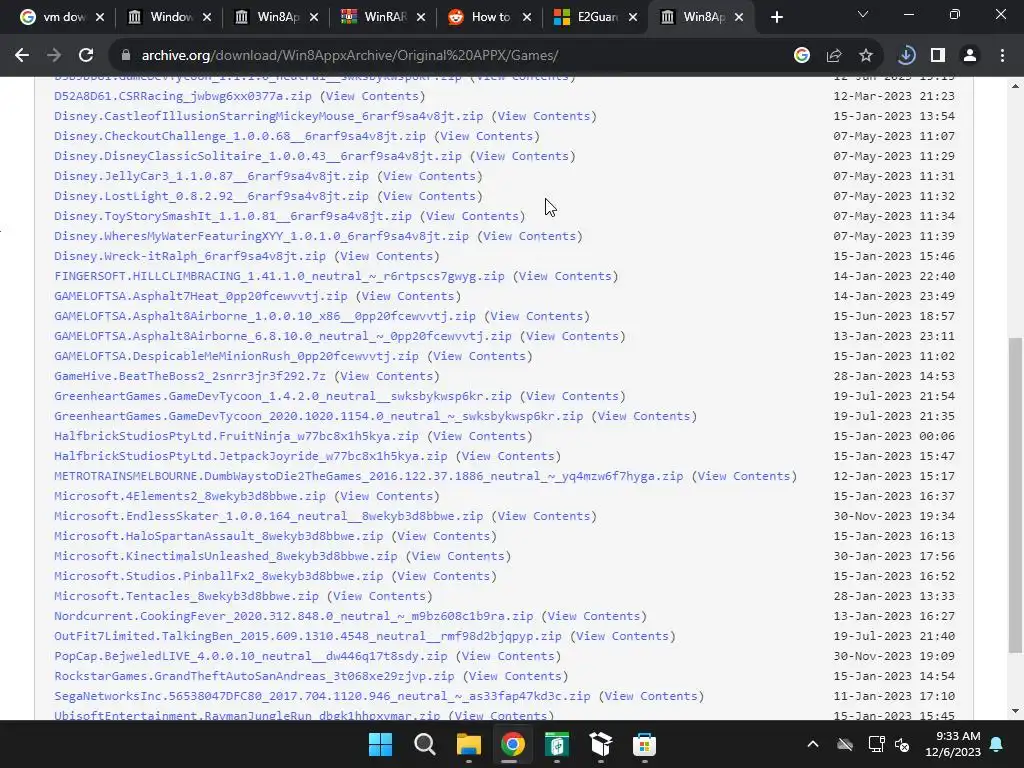Download Asphalt8Airborne_6.8.10.0 zip
The image size is (1024, 768).
[x=283, y=336]
